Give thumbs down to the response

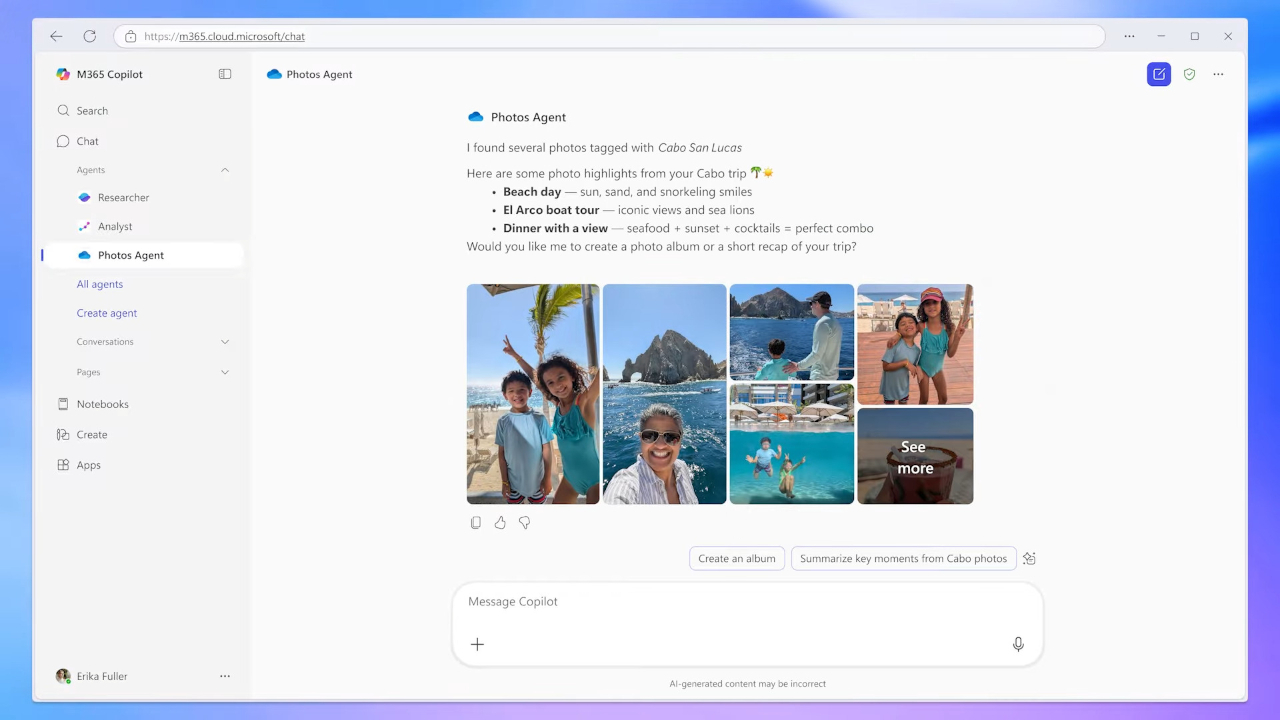point(524,523)
